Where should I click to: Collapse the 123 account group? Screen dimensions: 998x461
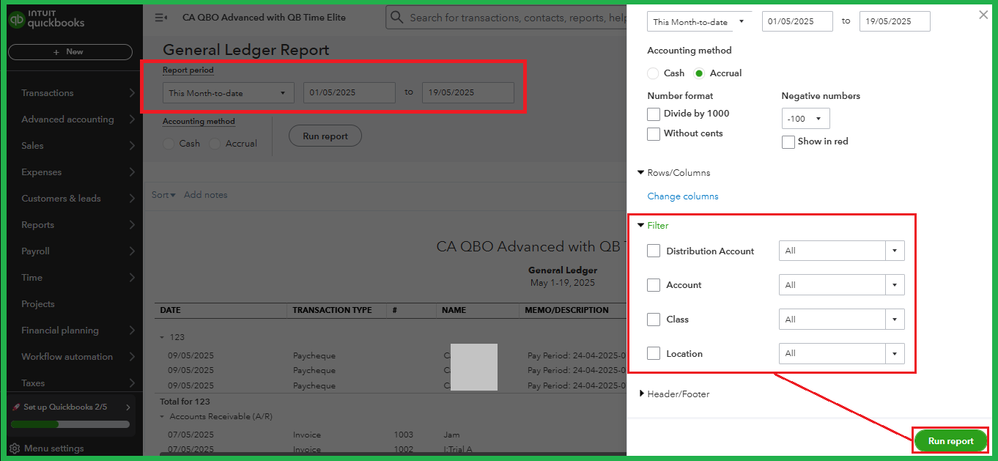[x=162, y=337]
